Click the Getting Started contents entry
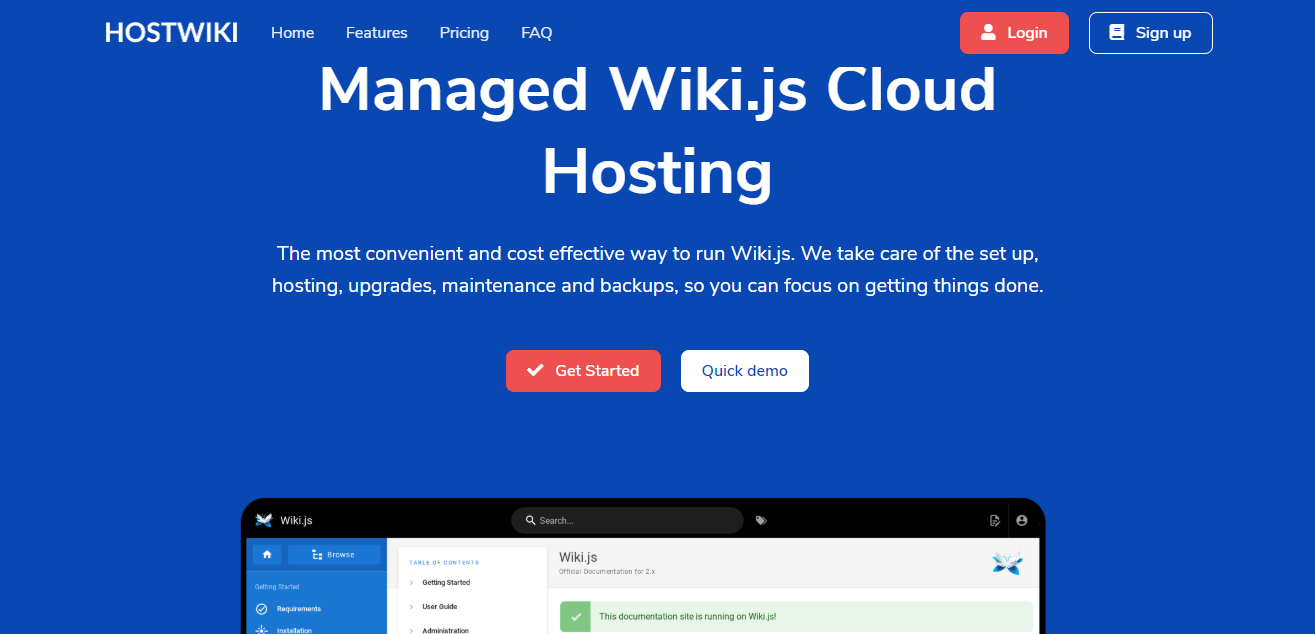1315x634 pixels. 446,582
